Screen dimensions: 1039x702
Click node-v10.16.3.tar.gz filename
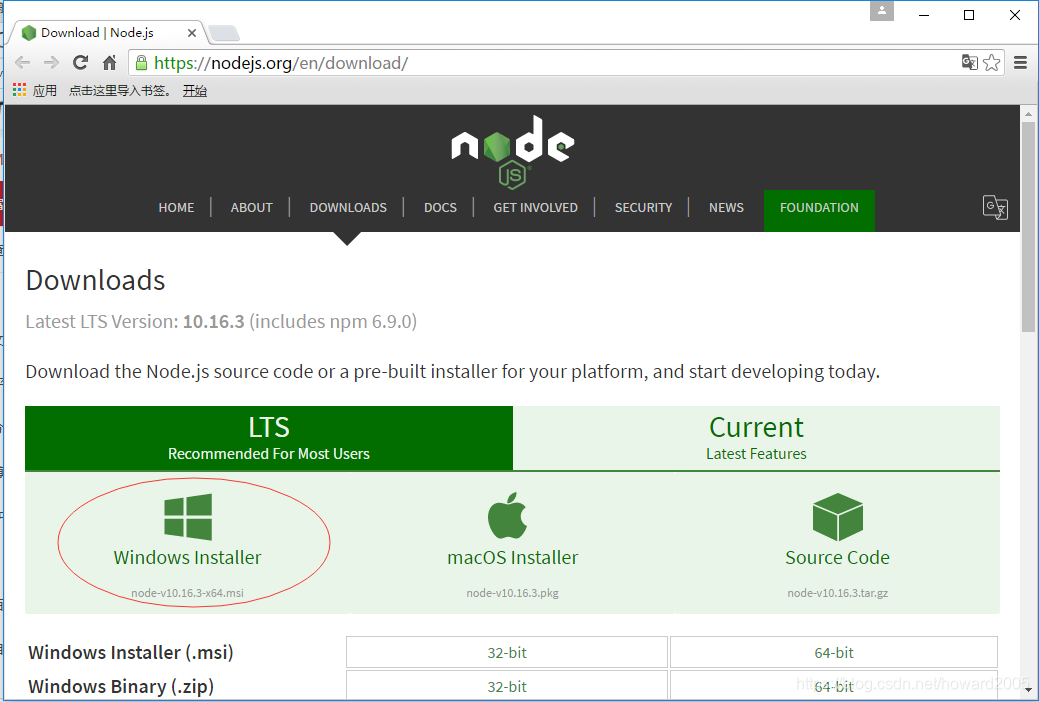pyautogui.click(x=838, y=593)
